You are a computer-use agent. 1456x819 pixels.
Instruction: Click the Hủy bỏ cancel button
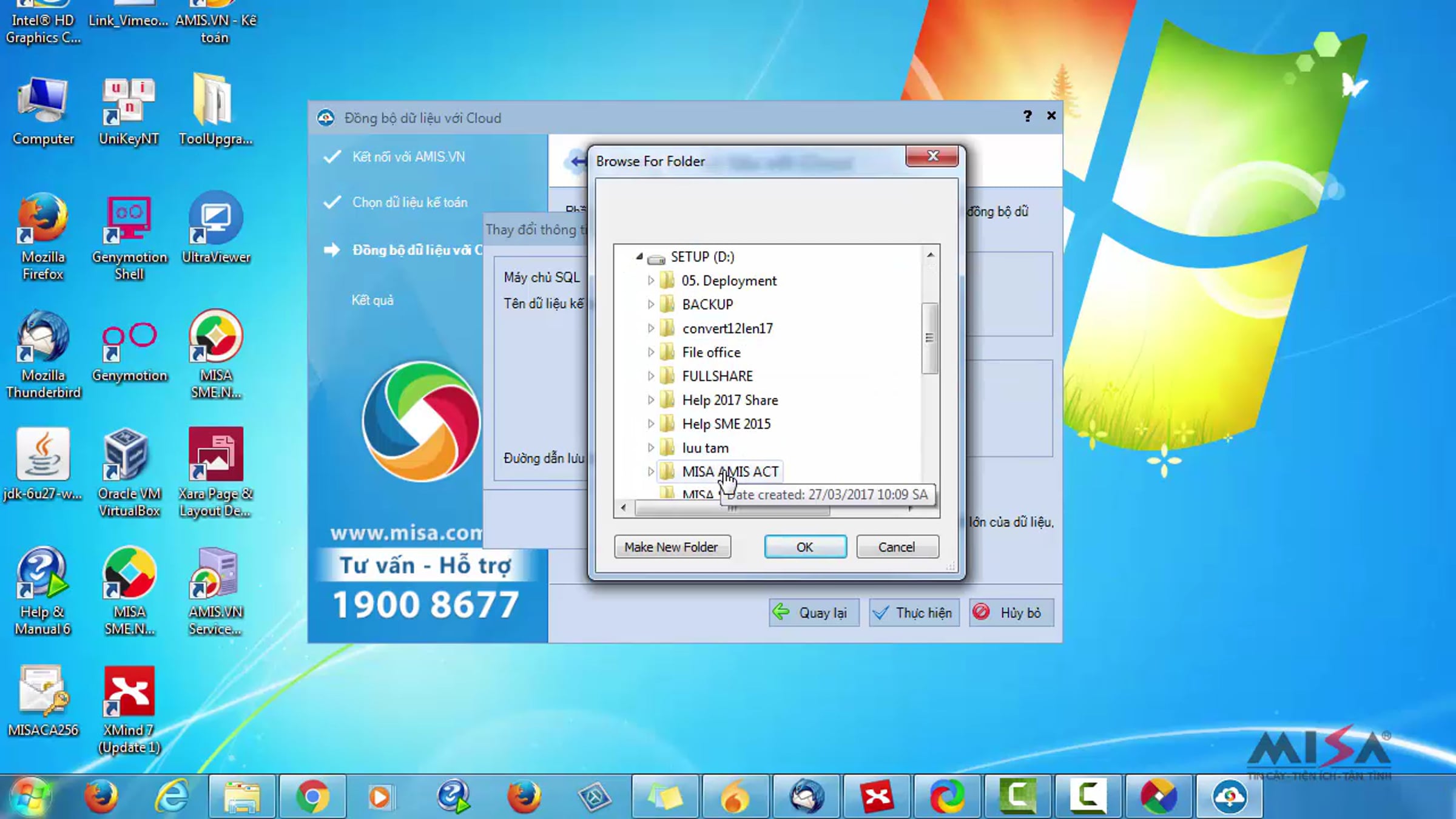click(x=1011, y=613)
